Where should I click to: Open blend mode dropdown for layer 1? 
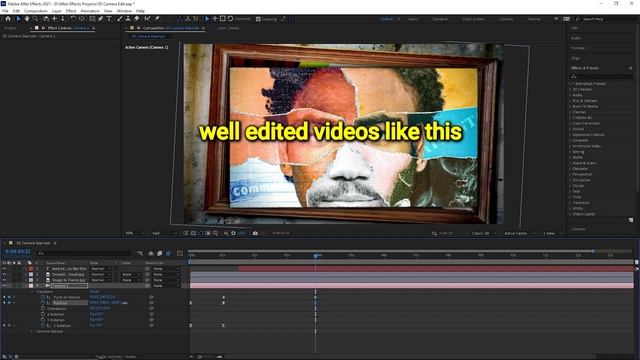click(x=100, y=269)
